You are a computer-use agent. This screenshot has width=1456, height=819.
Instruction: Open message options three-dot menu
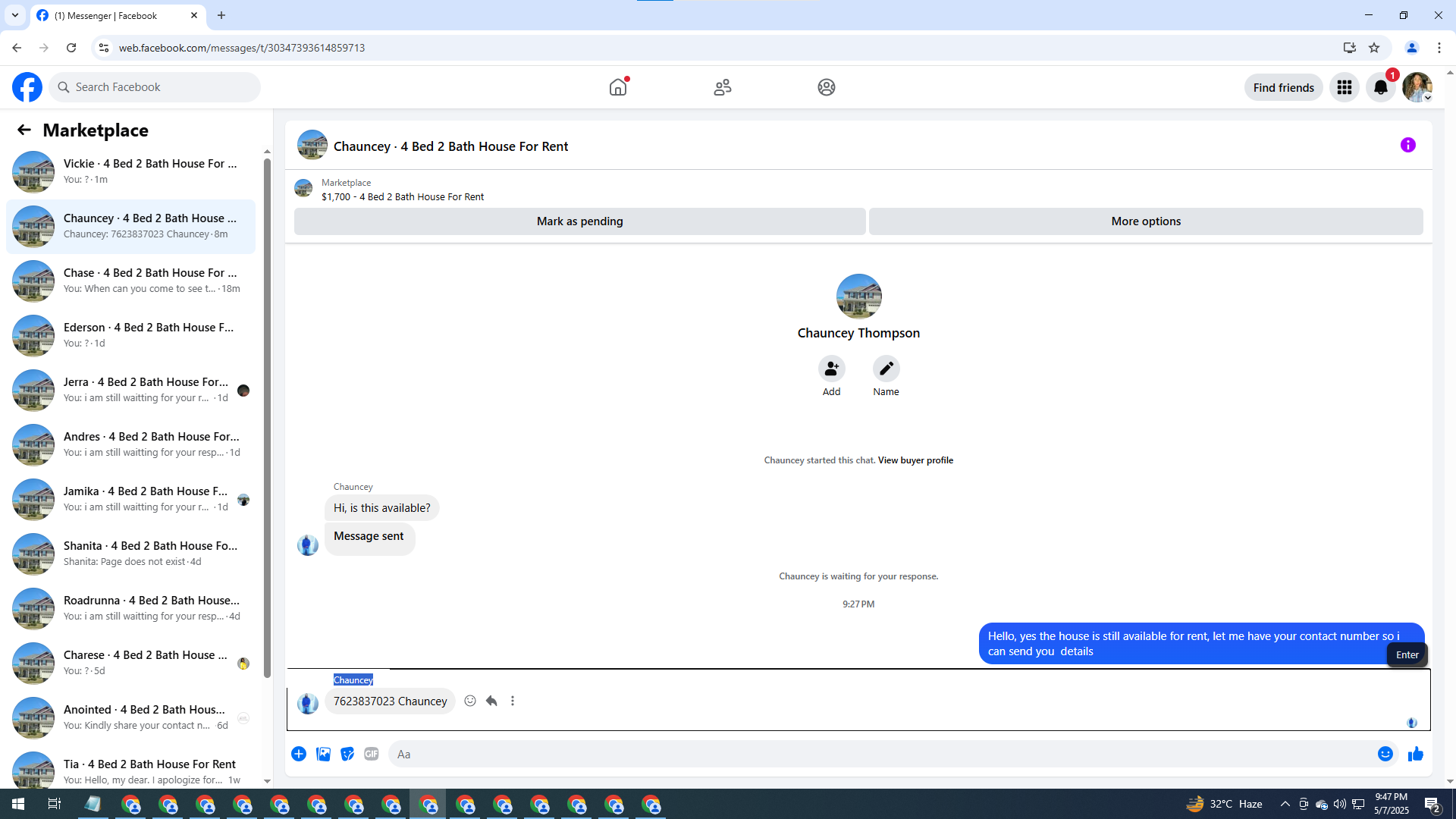[513, 701]
